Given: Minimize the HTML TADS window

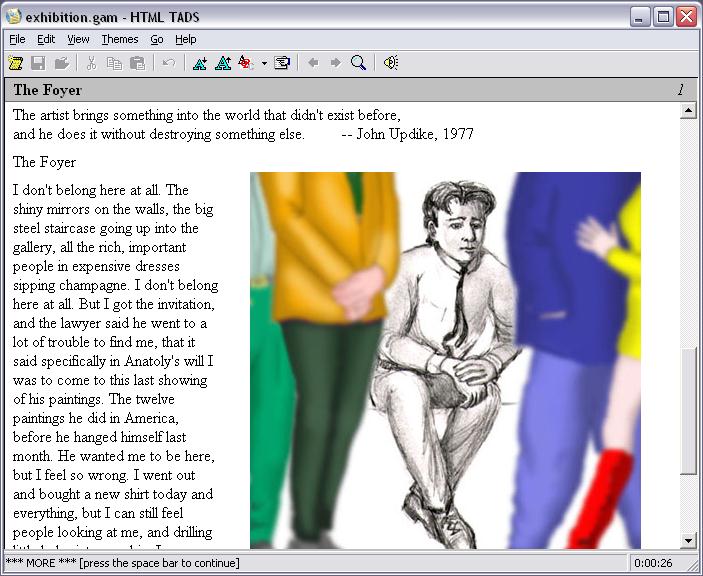Looking at the screenshot, I should tap(640, 17).
